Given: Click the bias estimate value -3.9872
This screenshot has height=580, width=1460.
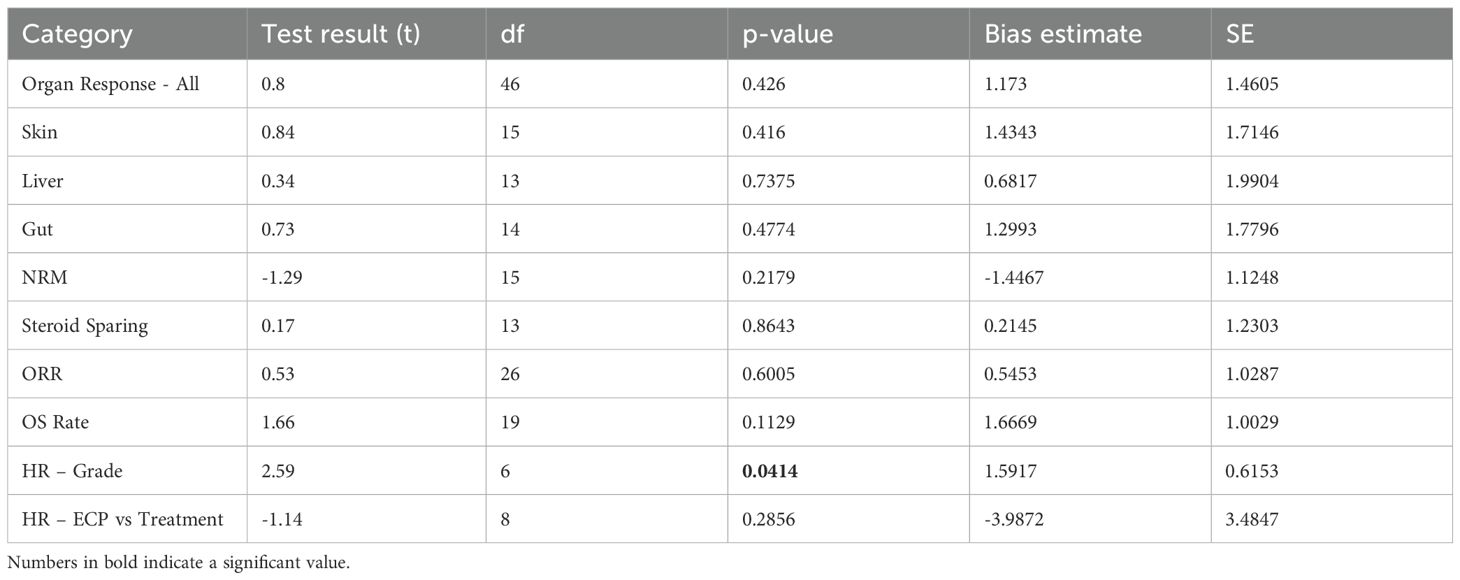Looking at the screenshot, I should [x=1016, y=518].
